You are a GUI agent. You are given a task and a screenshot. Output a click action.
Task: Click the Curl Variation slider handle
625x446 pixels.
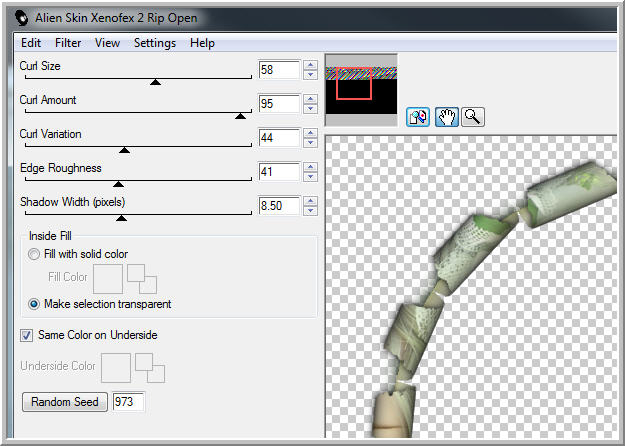pos(124,150)
